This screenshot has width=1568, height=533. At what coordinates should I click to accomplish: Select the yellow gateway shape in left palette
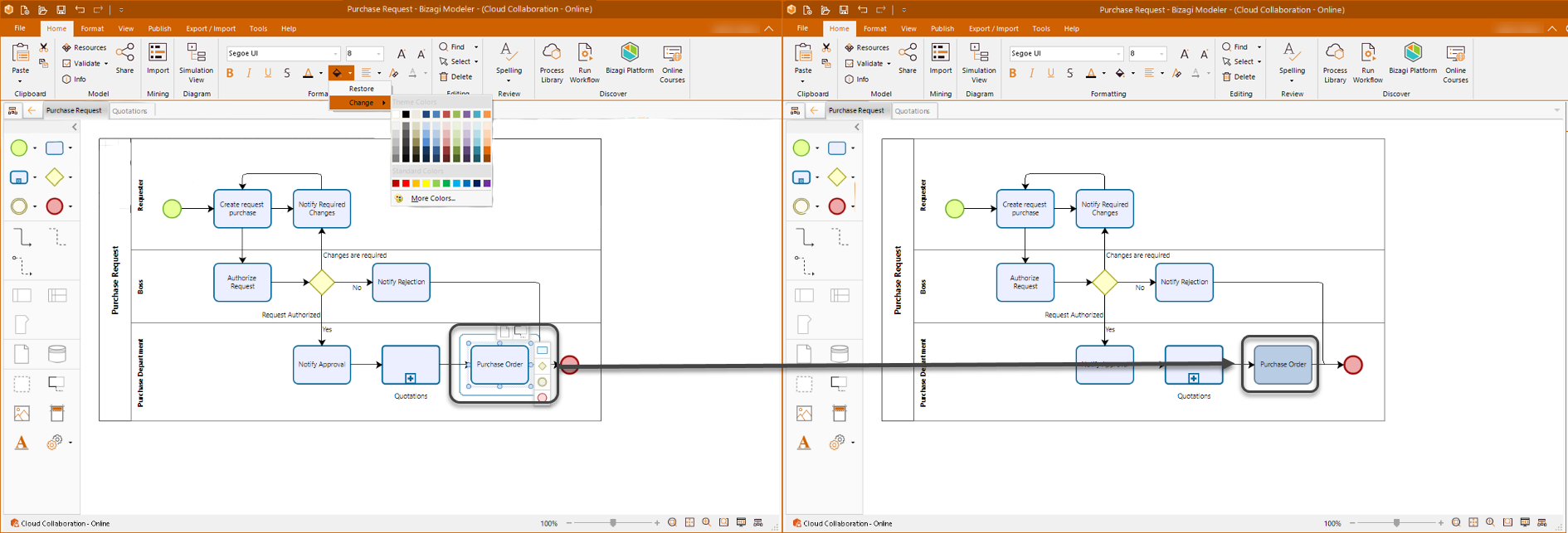55,177
